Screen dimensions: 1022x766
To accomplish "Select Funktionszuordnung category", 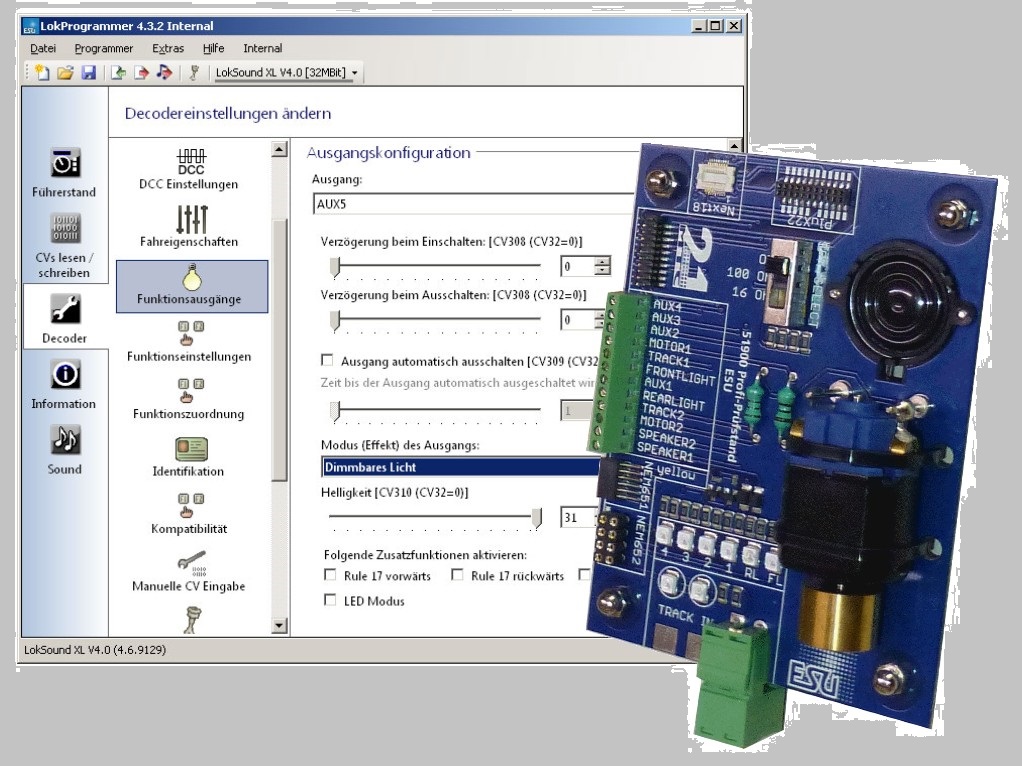I will coord(189,400).
